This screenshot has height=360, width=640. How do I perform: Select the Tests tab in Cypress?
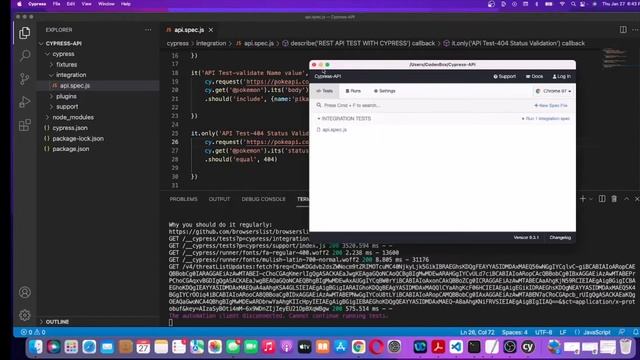click(325, 91)
